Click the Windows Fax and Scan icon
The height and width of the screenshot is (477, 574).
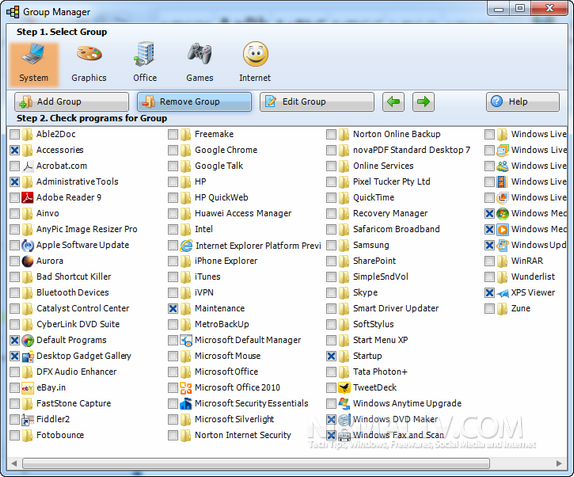[344, 435]
